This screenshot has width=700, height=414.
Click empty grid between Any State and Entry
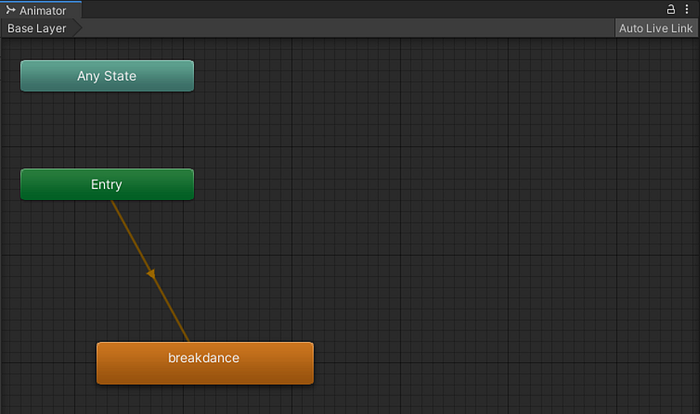(x=107, y=130)
